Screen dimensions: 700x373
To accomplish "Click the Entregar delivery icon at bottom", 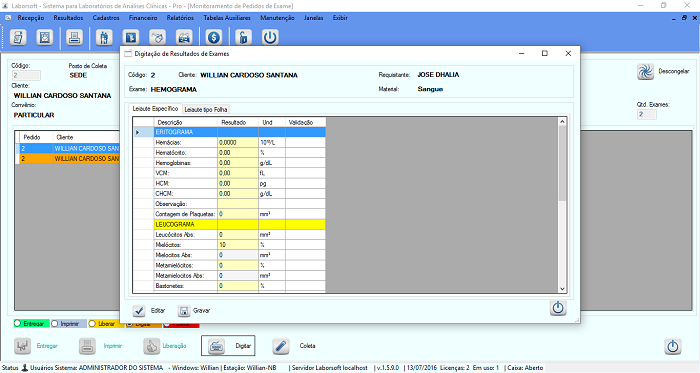I will [x=22, y=346].
